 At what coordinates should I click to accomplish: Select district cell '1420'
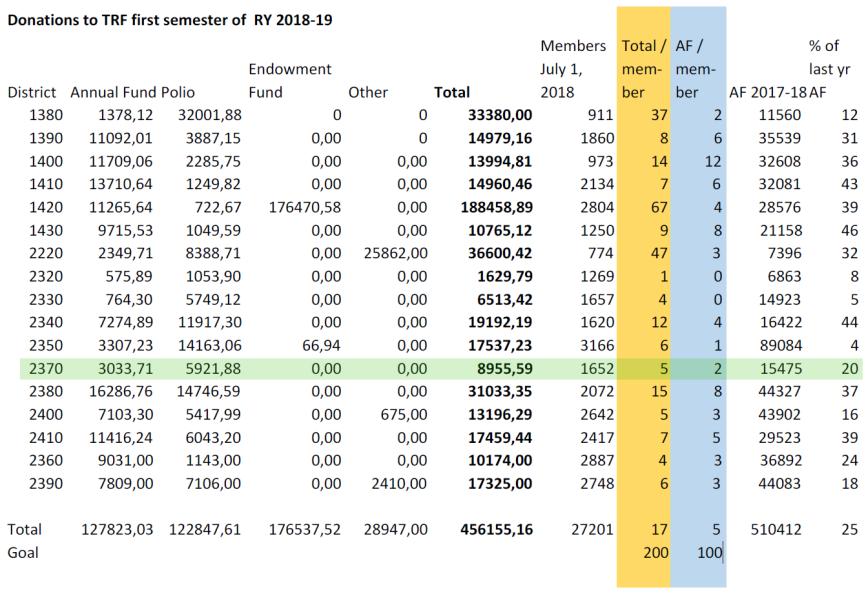tap(46, 207)
